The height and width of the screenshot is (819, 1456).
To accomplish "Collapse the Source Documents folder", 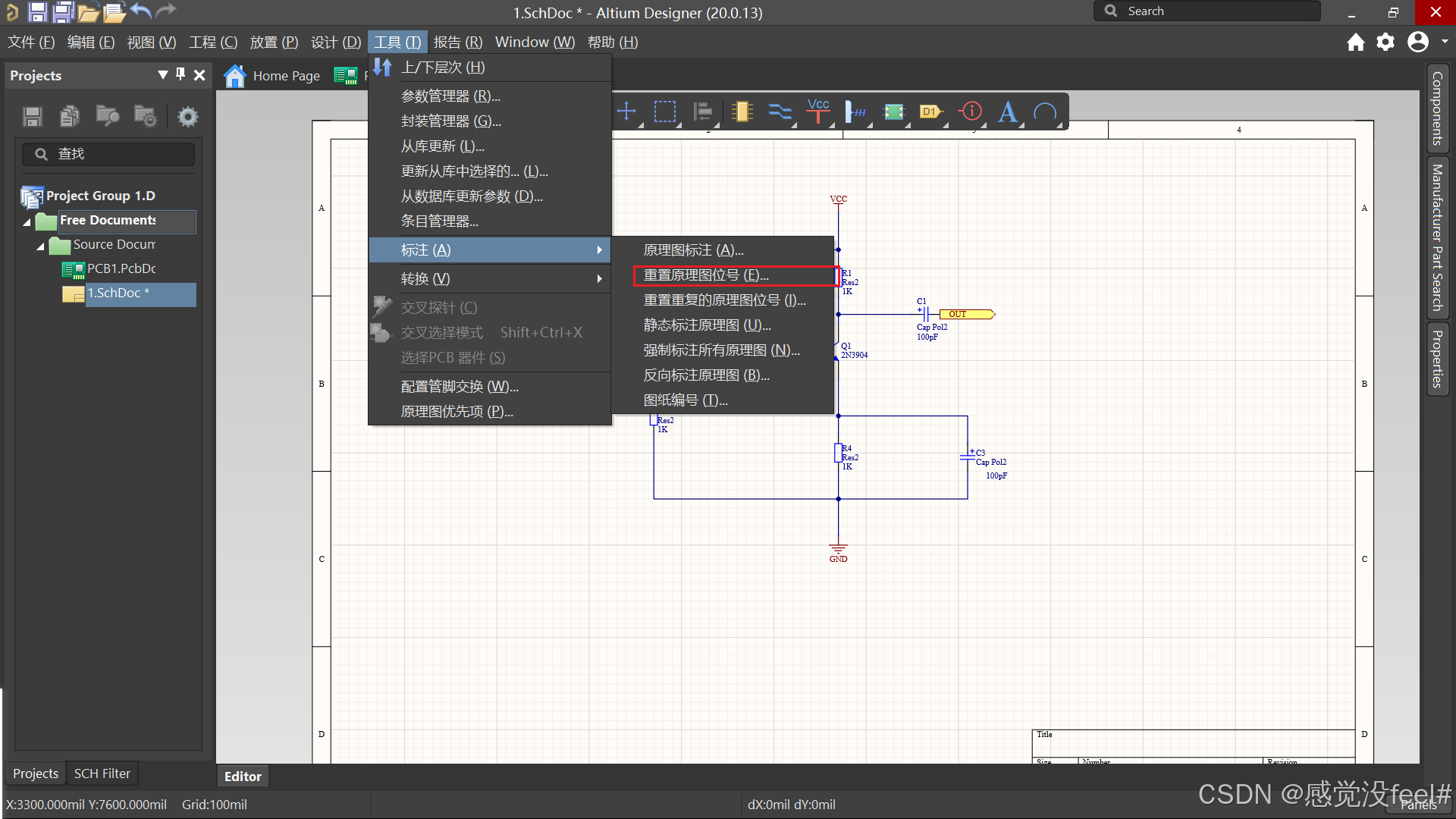I will click(41, 246).
